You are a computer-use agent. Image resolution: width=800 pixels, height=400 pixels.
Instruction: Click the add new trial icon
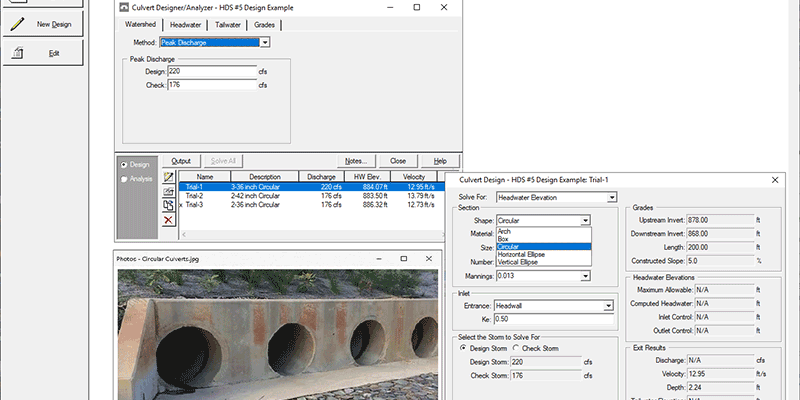(168, 177)
